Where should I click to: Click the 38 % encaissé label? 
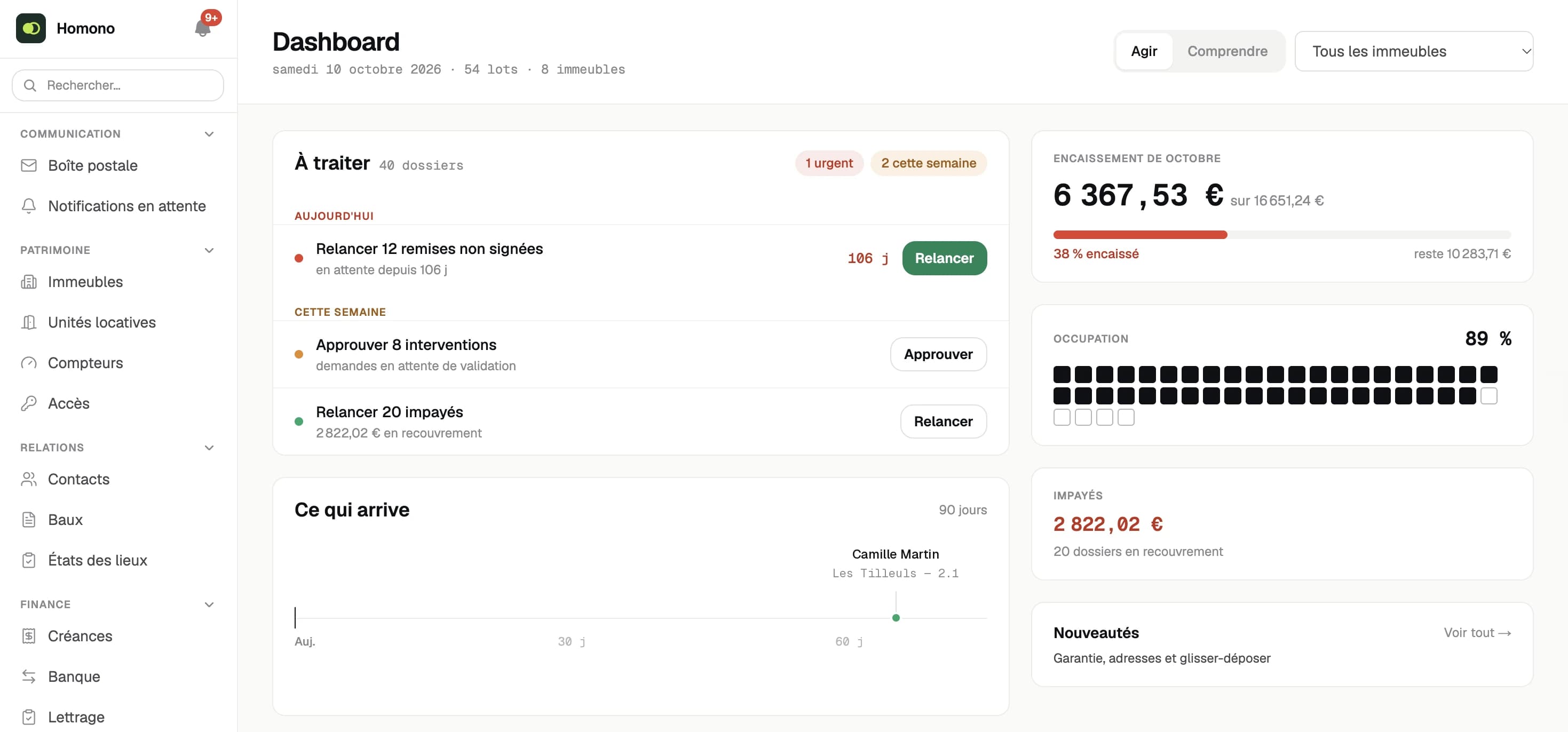tap(1096, 254)
